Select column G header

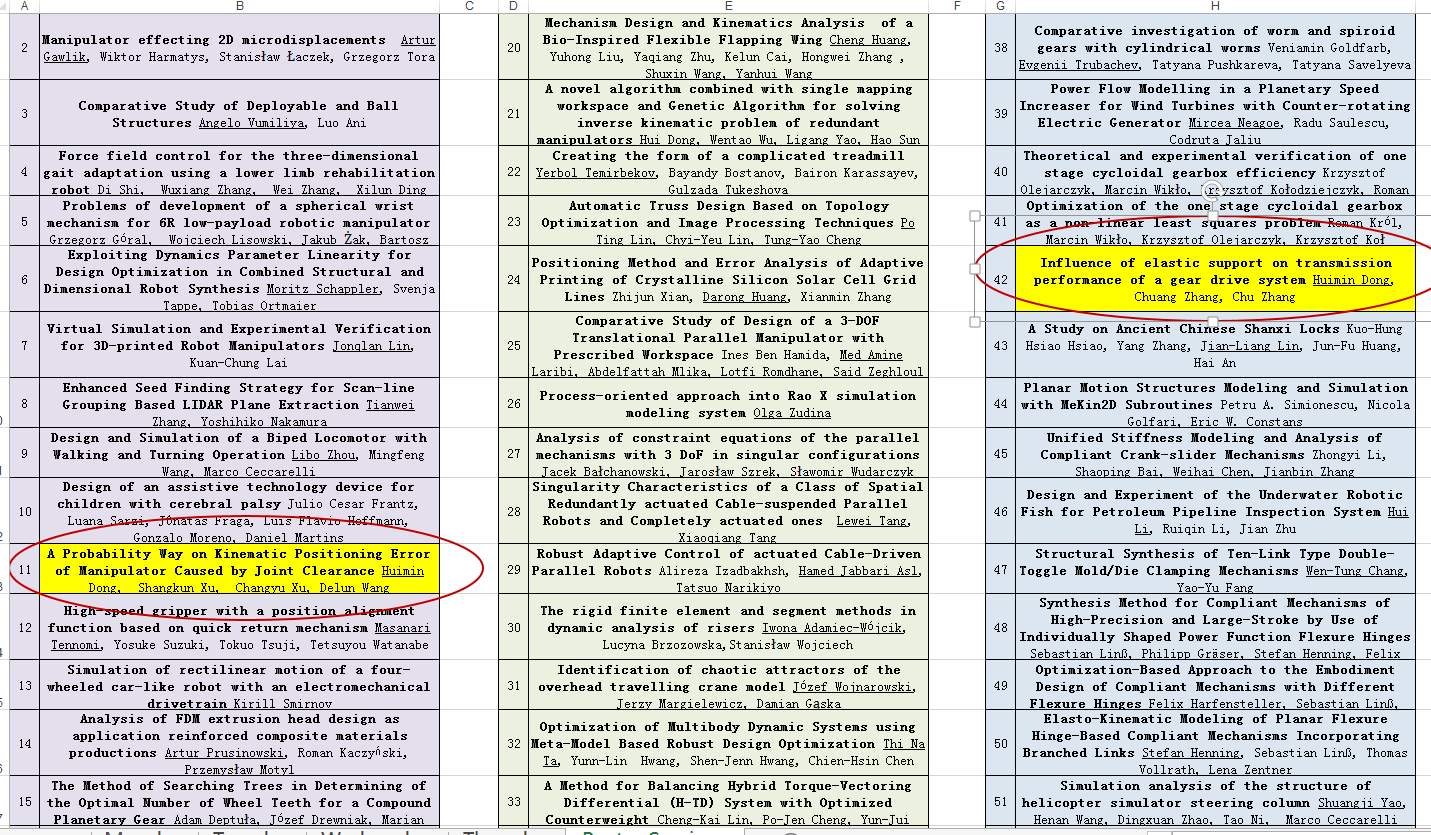tap(1000, 6)
